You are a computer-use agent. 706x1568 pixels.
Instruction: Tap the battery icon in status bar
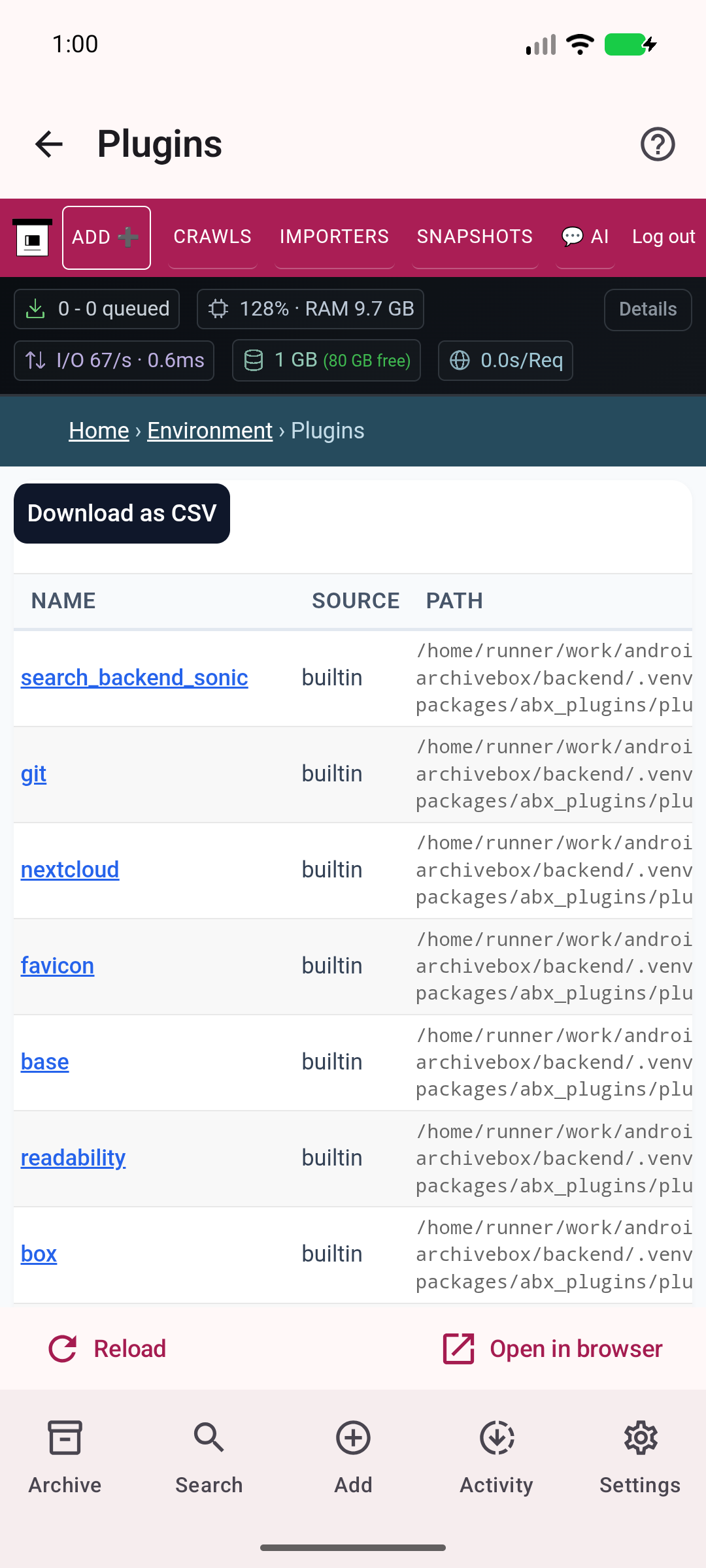pos(630,44)
